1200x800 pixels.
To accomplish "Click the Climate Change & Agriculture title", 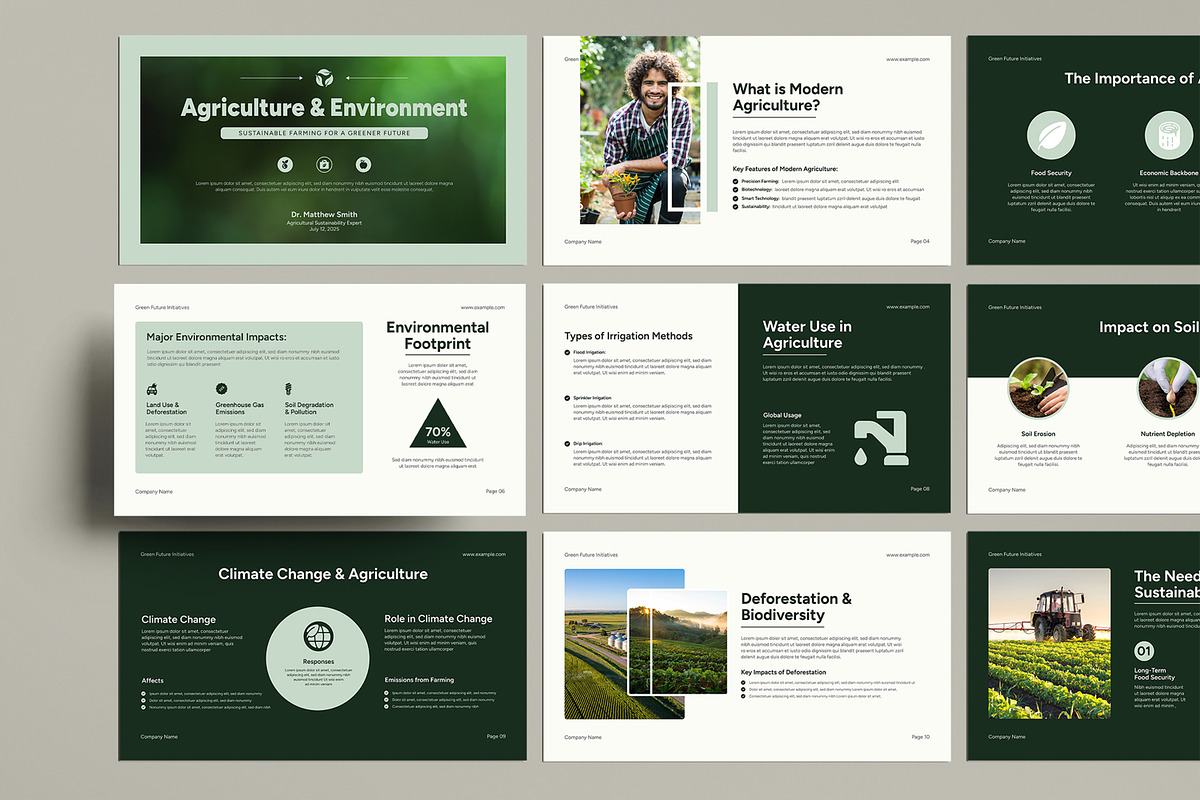I will tap(323, 574).
